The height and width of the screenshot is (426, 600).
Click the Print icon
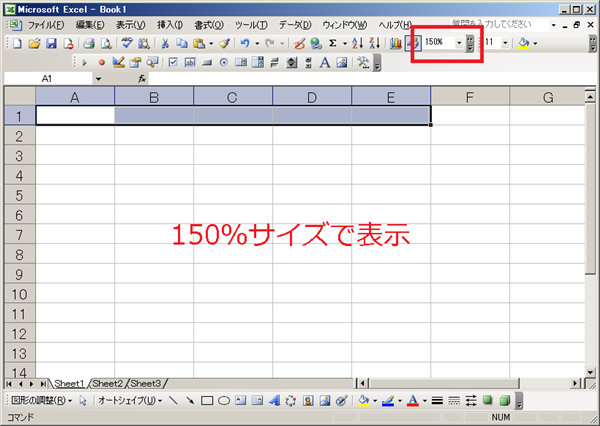[x=89, y=43]
